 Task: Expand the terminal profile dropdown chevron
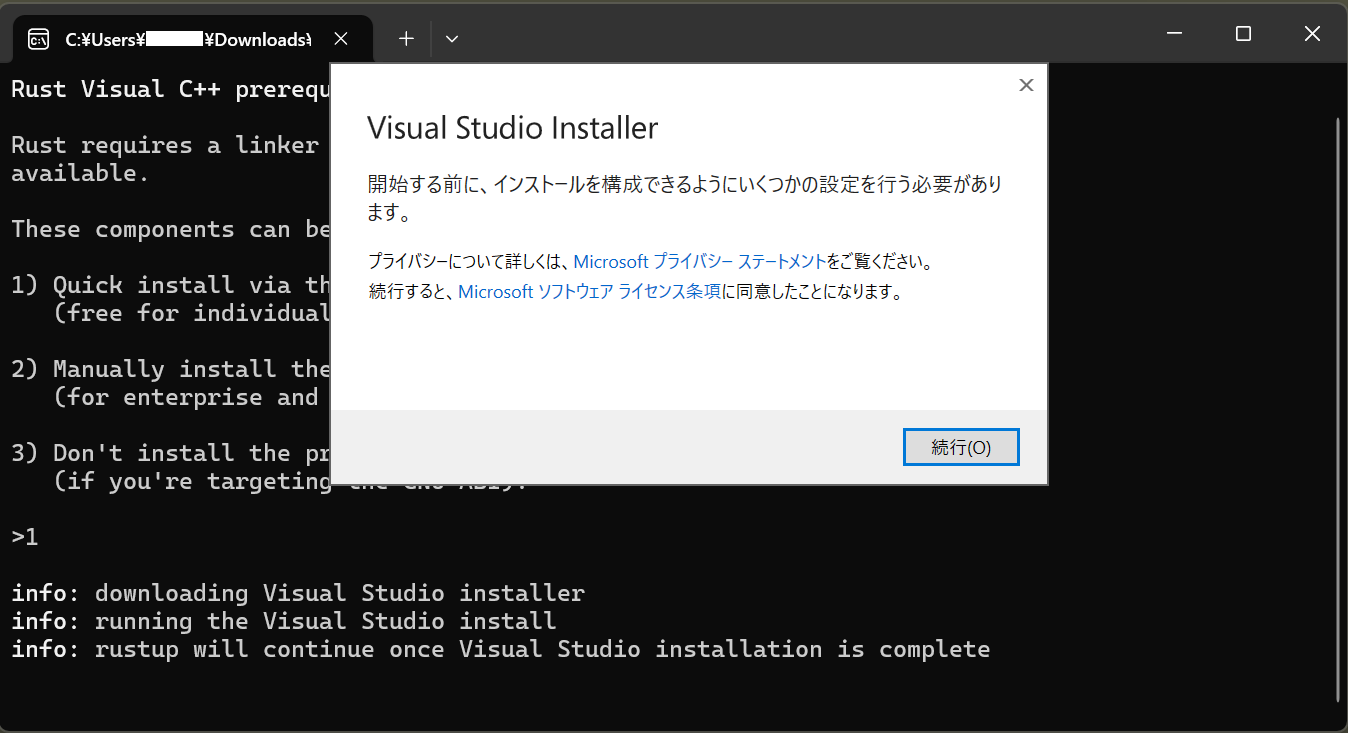(452, 39)
